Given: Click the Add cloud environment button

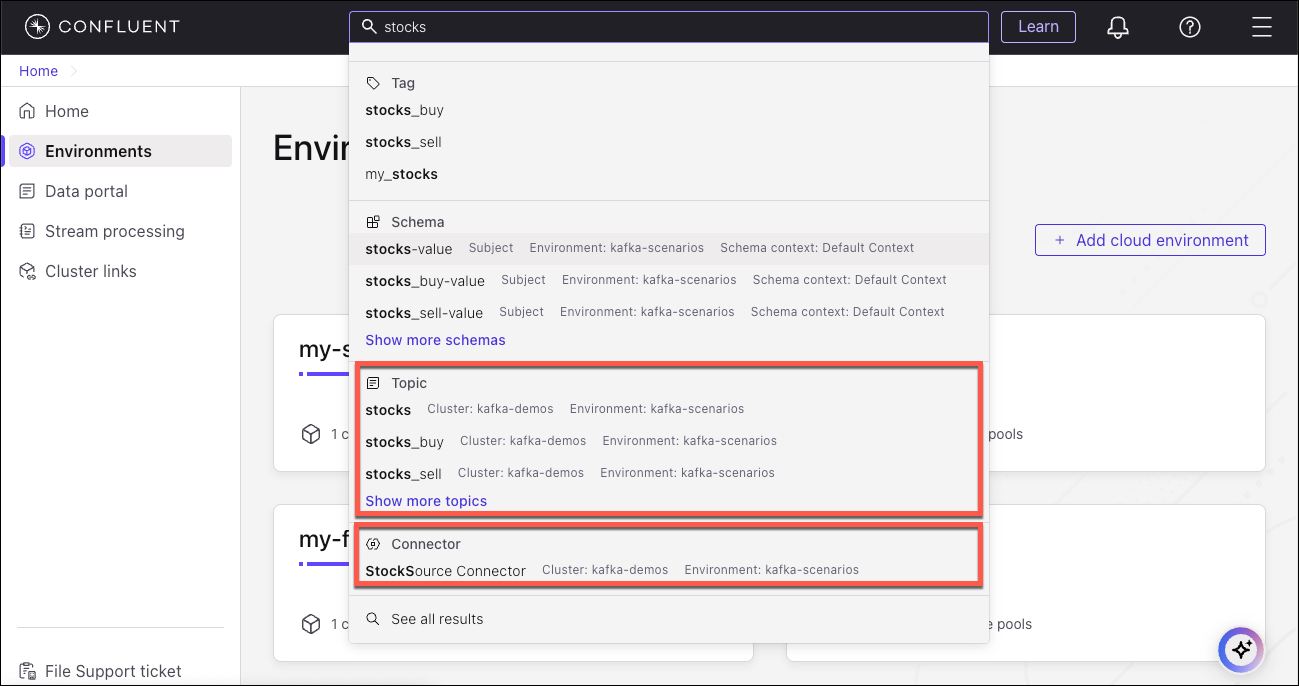Looking at the screenshot, I should 1150,240.
